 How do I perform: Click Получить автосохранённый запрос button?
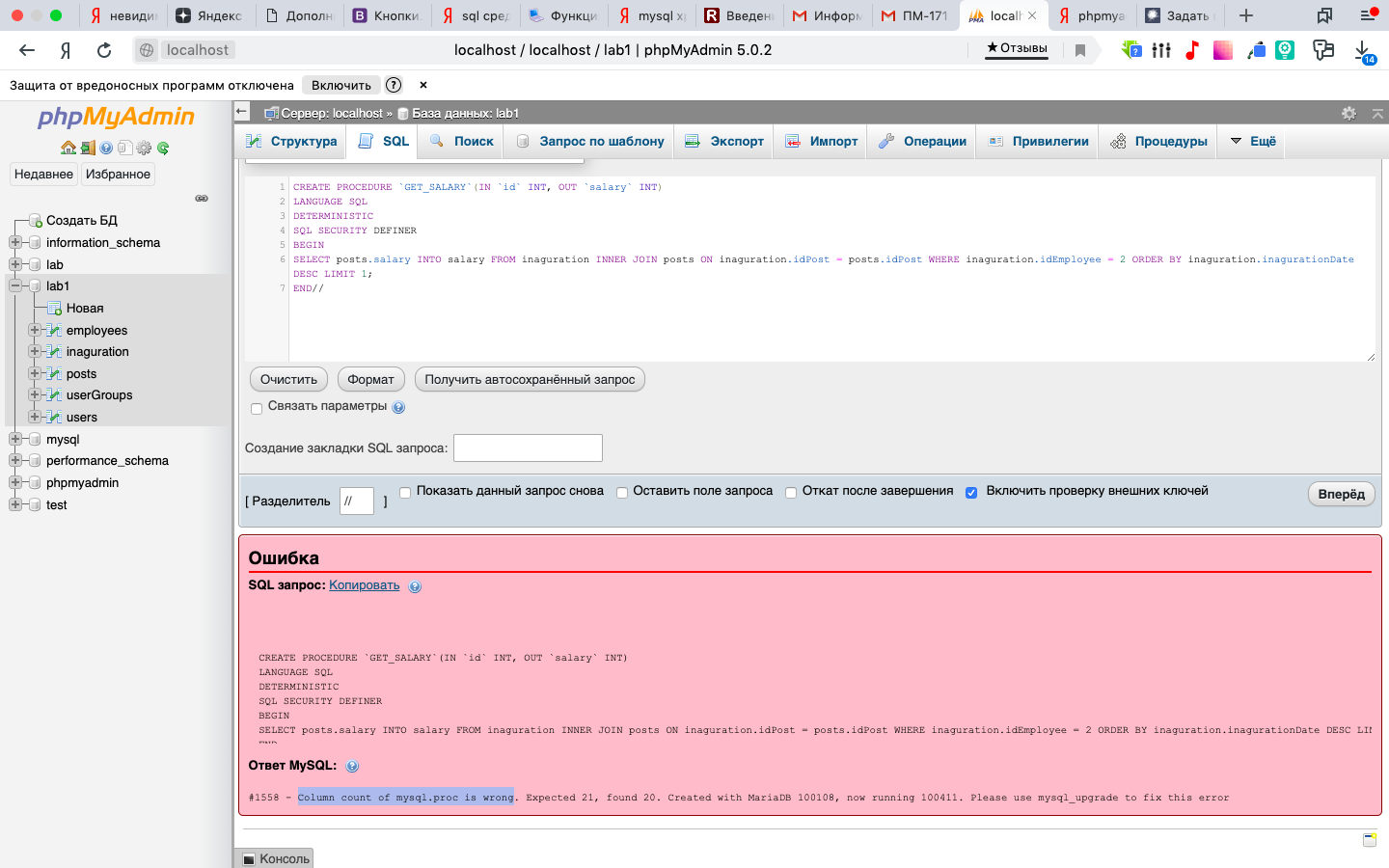pos(530,379)
